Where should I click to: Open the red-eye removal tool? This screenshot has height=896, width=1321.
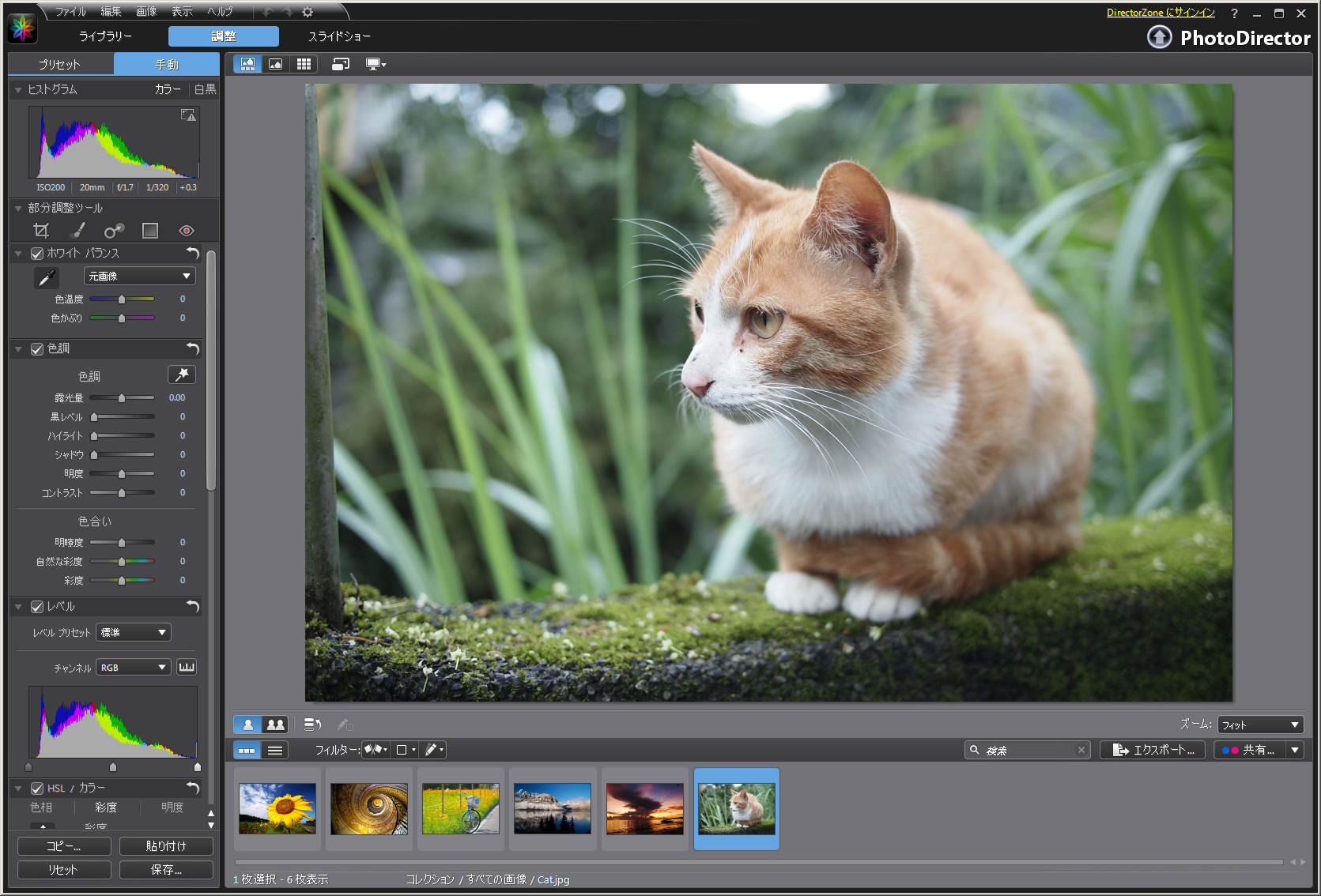click(x=186, y=230)
